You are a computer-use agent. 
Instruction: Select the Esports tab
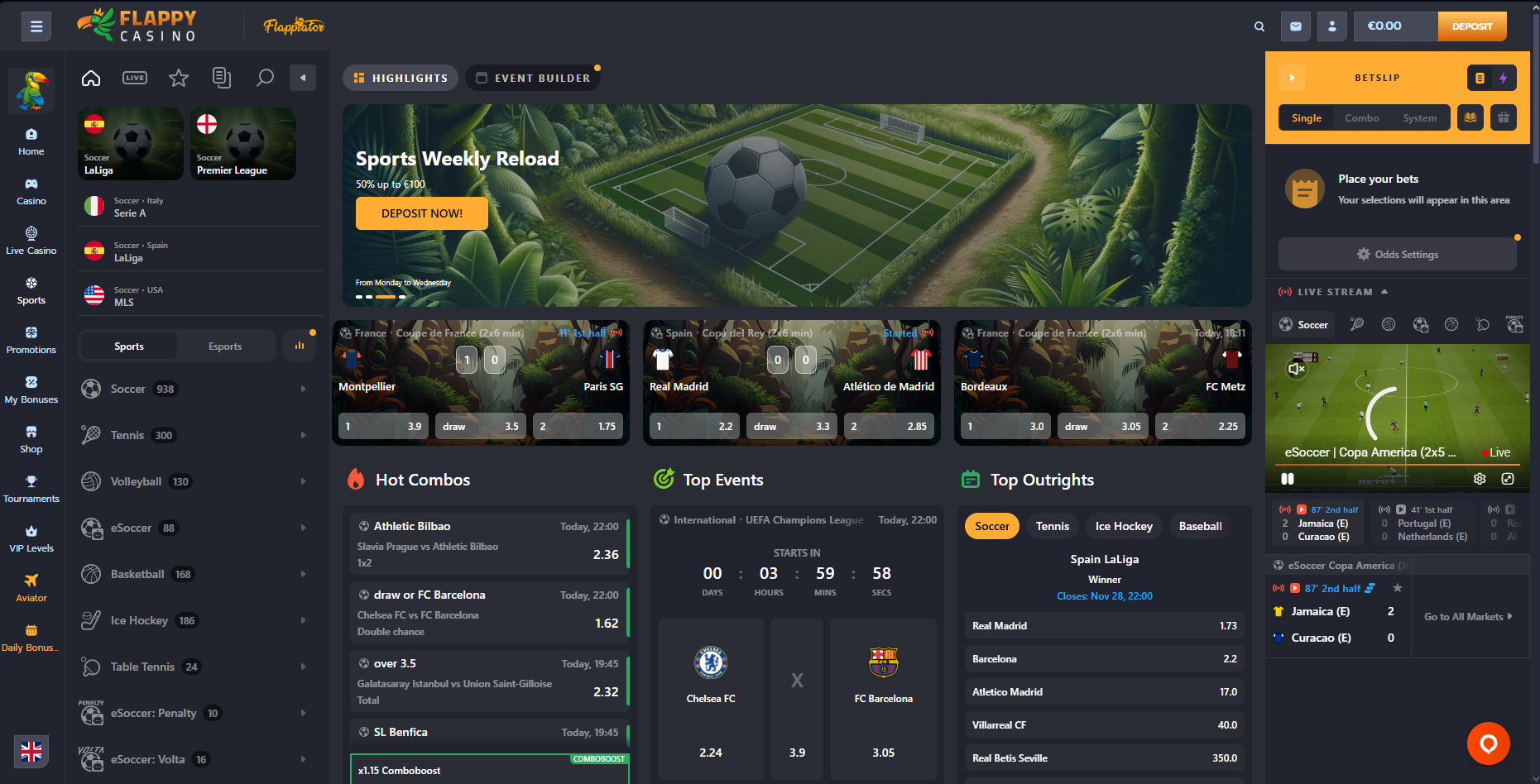click(x=225, y=347)
